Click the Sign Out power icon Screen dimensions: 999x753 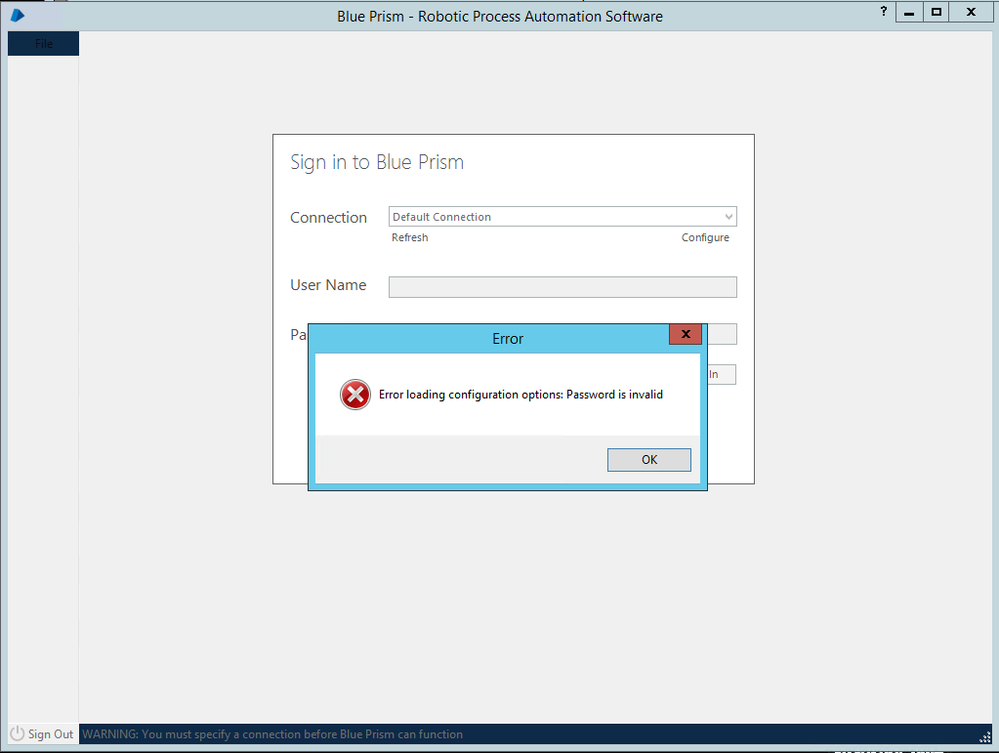17,734
